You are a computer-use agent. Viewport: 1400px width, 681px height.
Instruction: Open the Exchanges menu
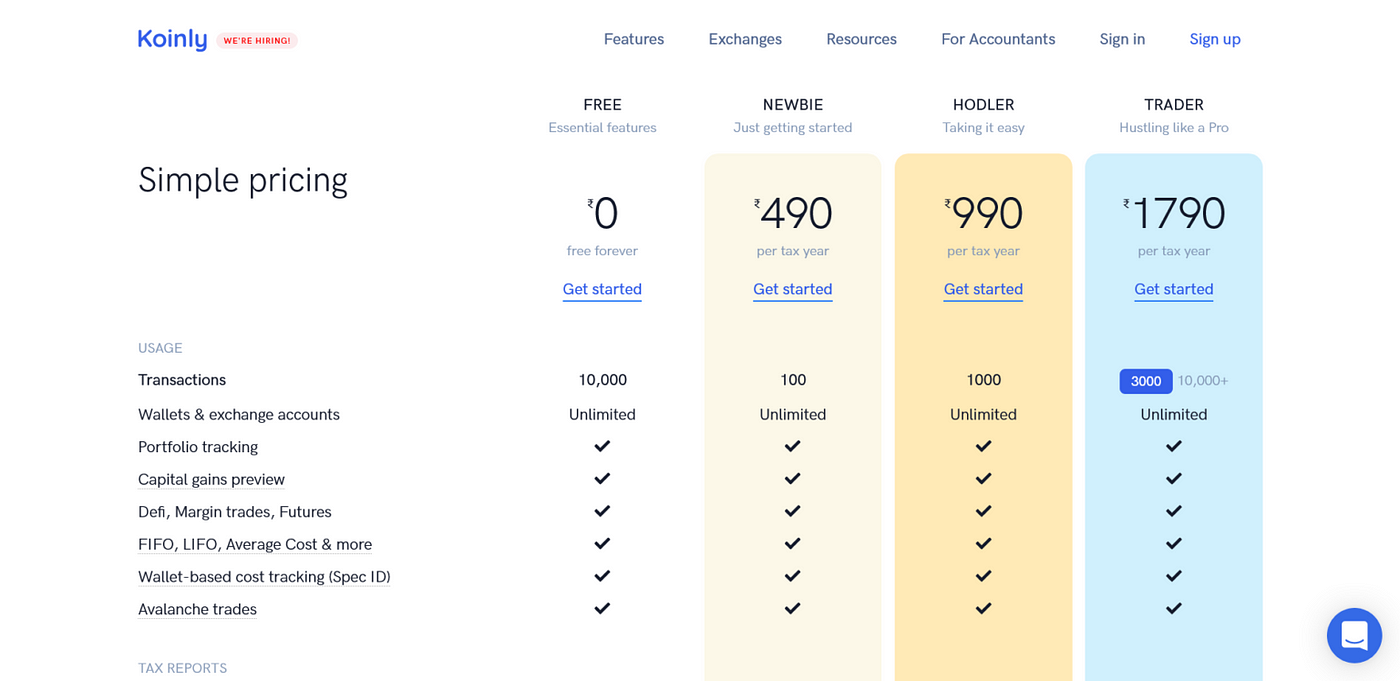(745, 39)
